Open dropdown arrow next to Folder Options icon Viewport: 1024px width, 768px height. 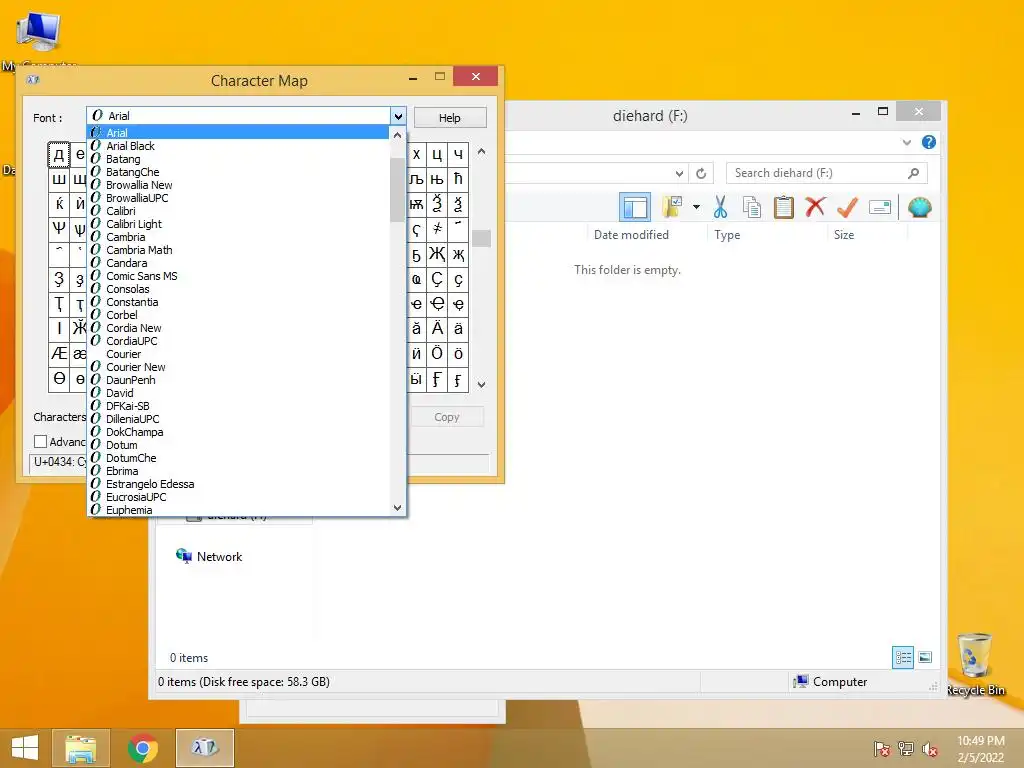[696, 208]
